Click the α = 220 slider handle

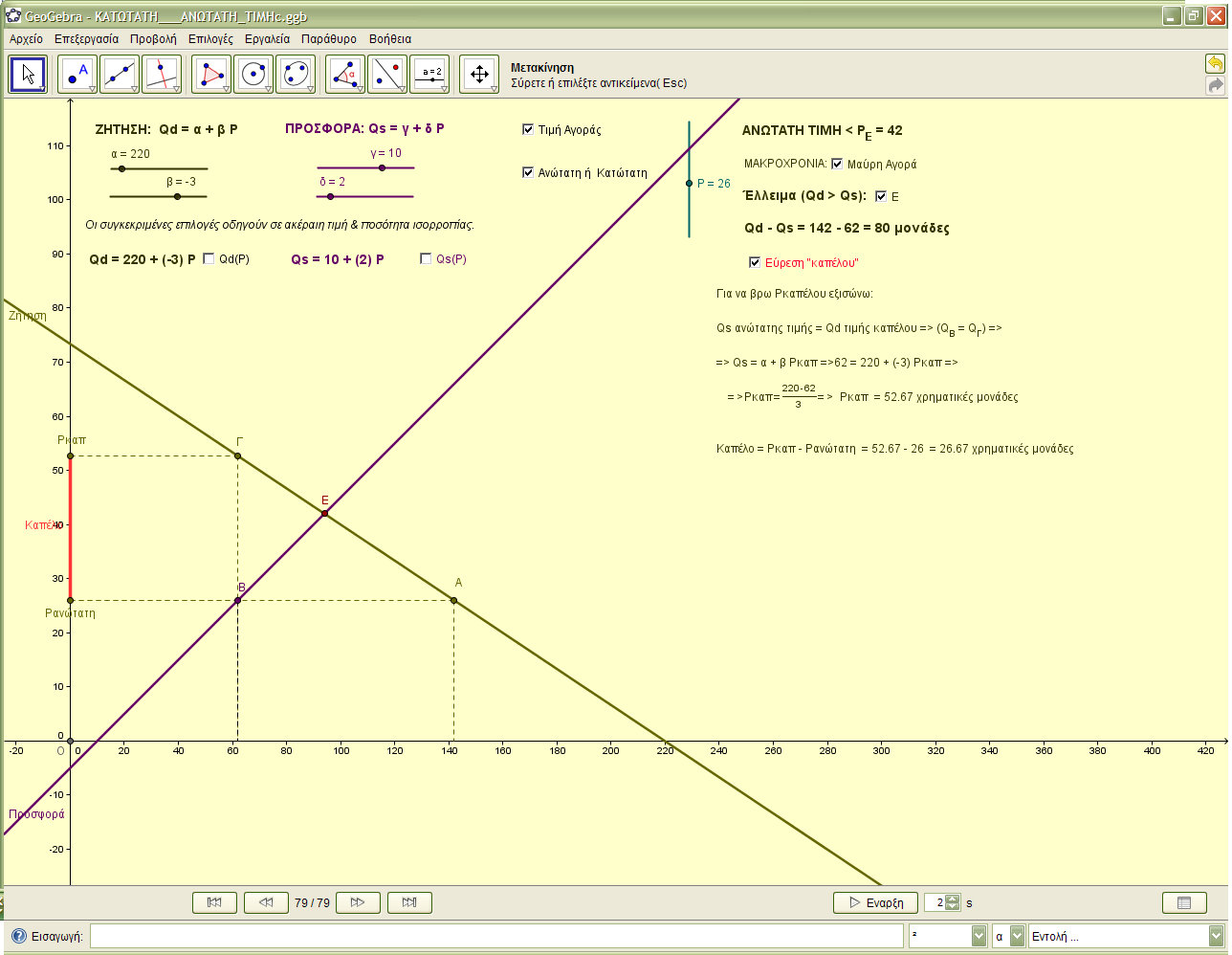point(121,169)
